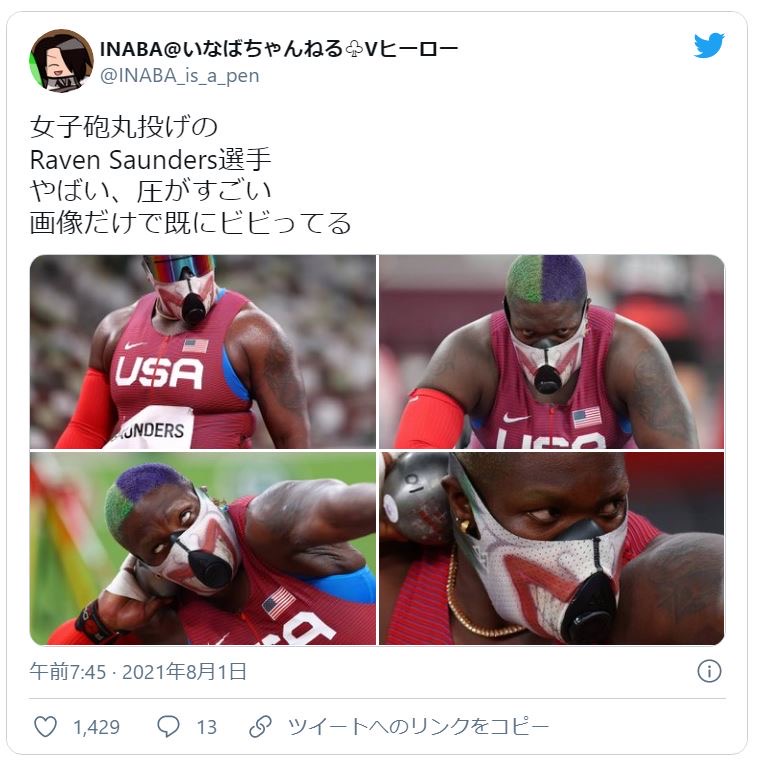Click the Twitter bird logo

709,45
